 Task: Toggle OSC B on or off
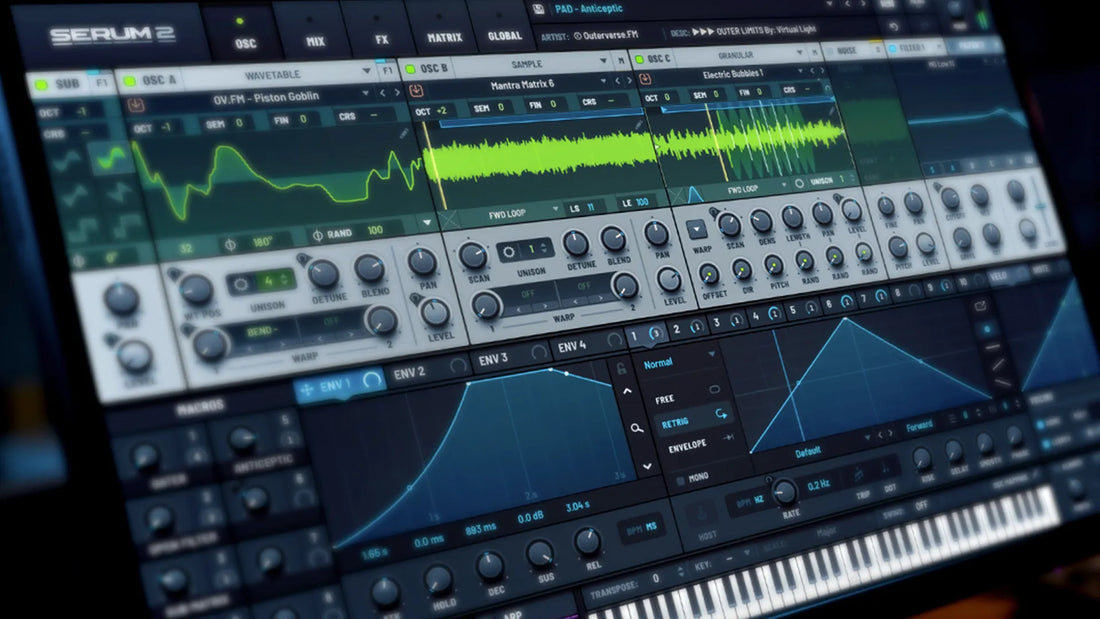pos(410,69)
